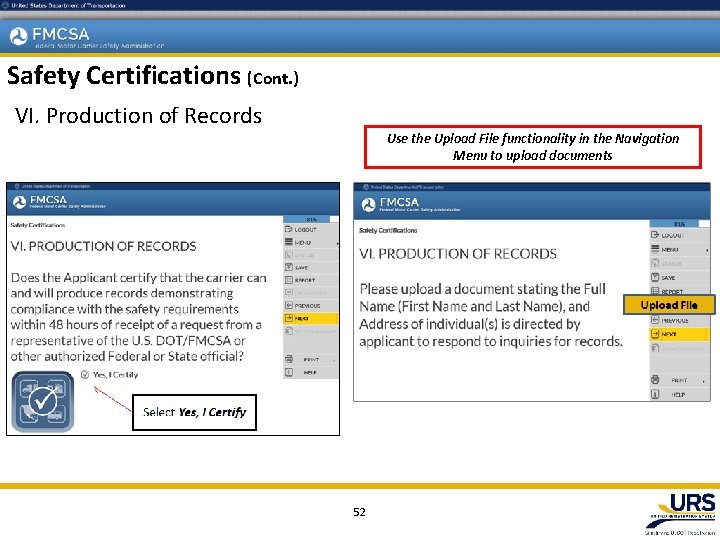Open Report in the left screenshot's navigation menu
The height and width of the screenshot is (540, 720).
point(311,280)
